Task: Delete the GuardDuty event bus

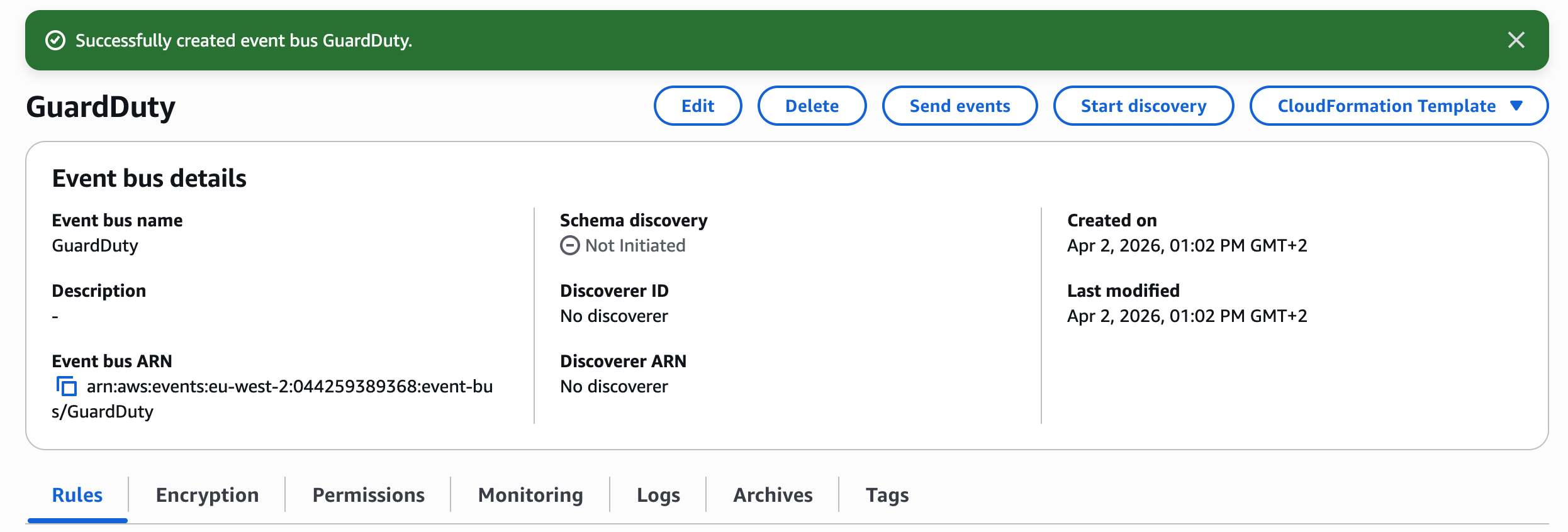Action: pyautogui.click(x=812, y=106)
